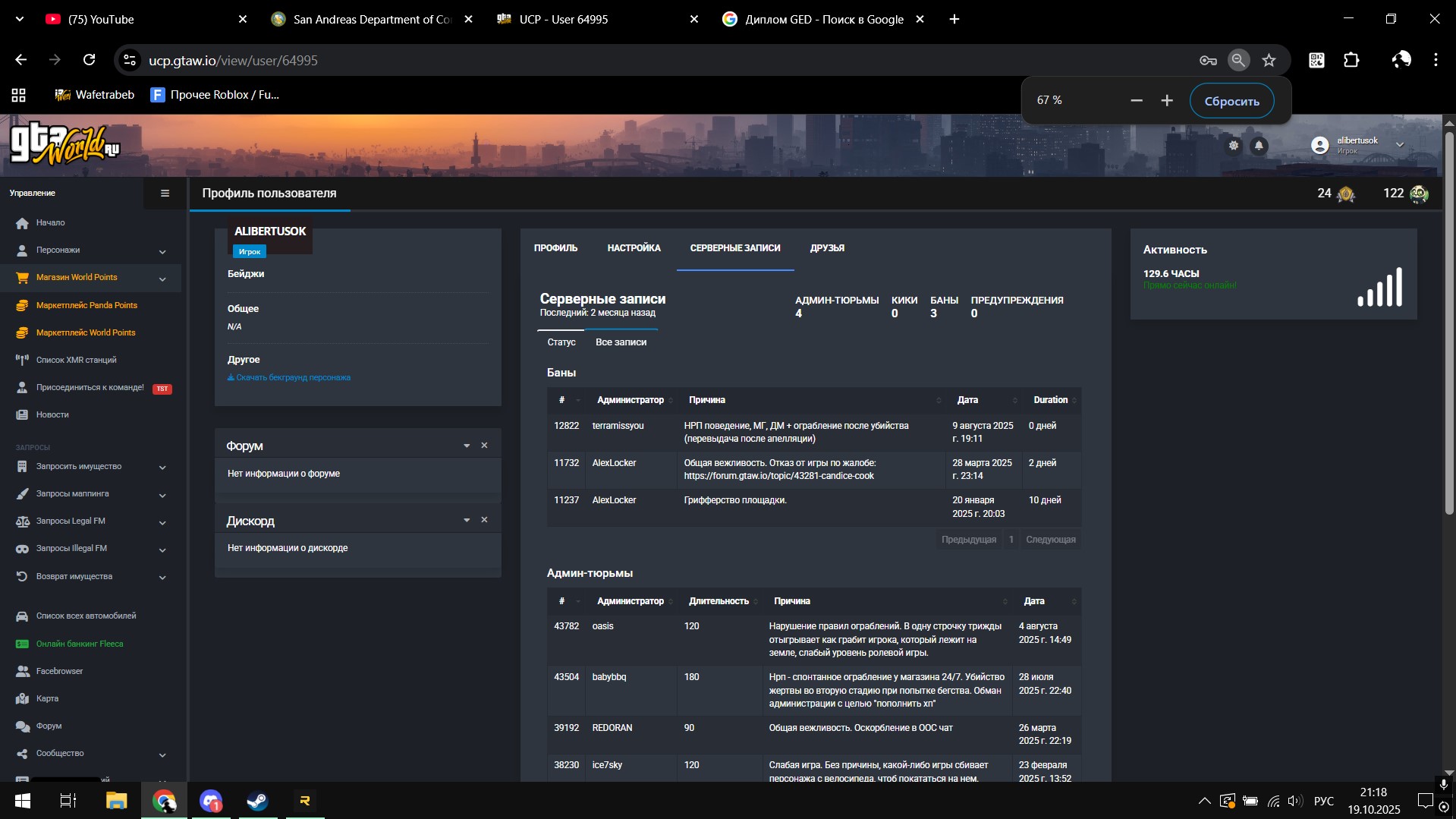Expand Запросить имущество sidebar submenu
This screenshot has width=1456, height=819.
coord(162,467)
